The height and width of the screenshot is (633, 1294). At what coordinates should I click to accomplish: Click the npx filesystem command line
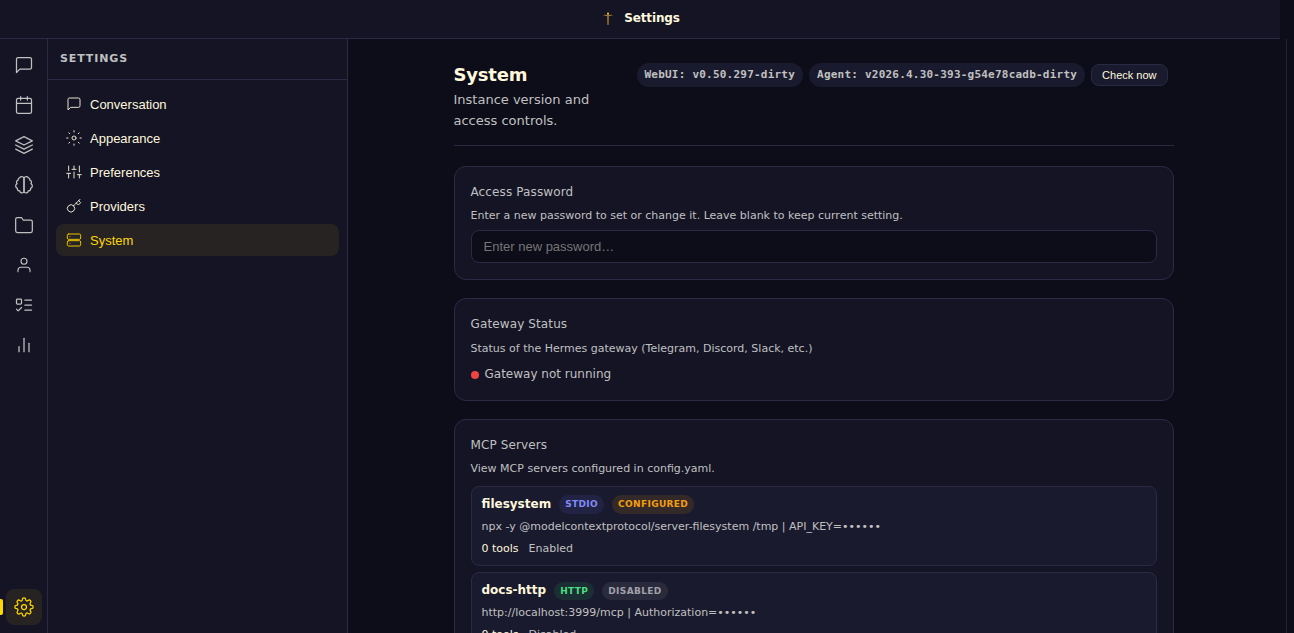click(681, 526)
